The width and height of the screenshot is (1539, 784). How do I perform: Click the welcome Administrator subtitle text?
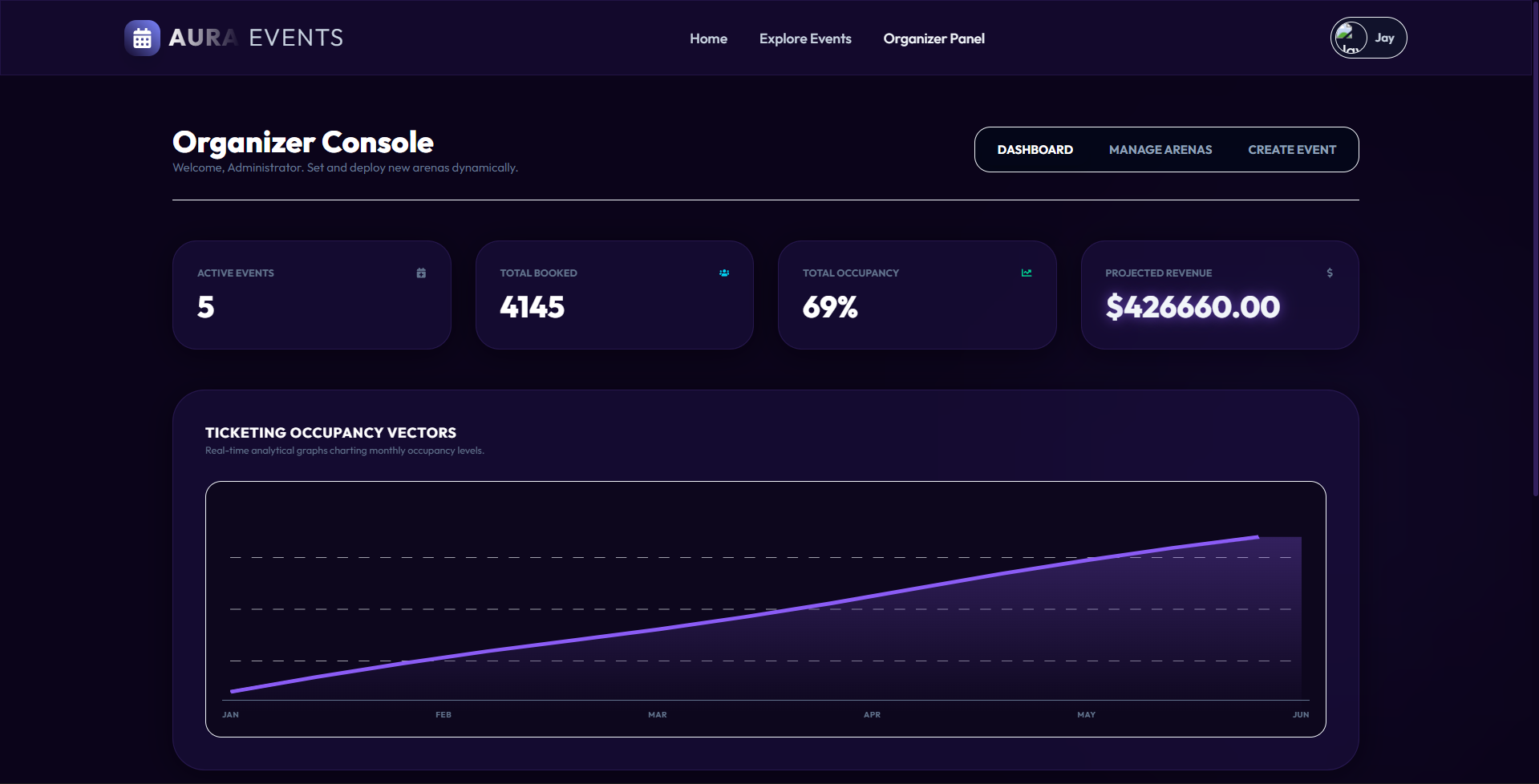pos(345,168)
